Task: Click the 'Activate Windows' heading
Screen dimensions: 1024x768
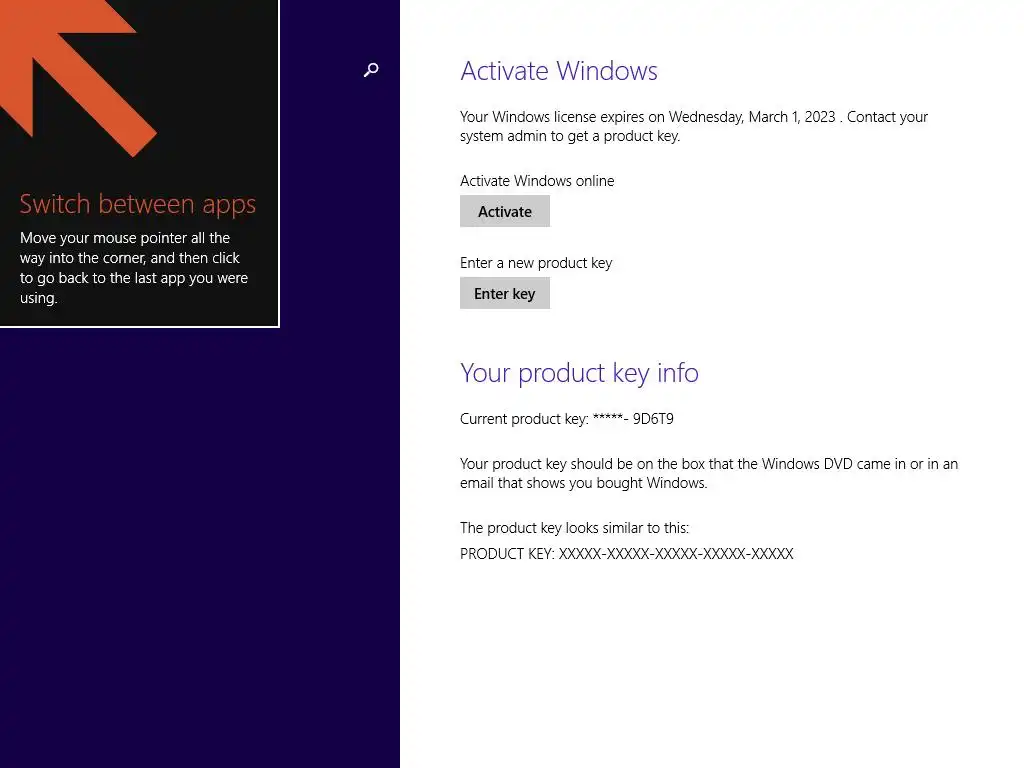Action: point(559,71)
